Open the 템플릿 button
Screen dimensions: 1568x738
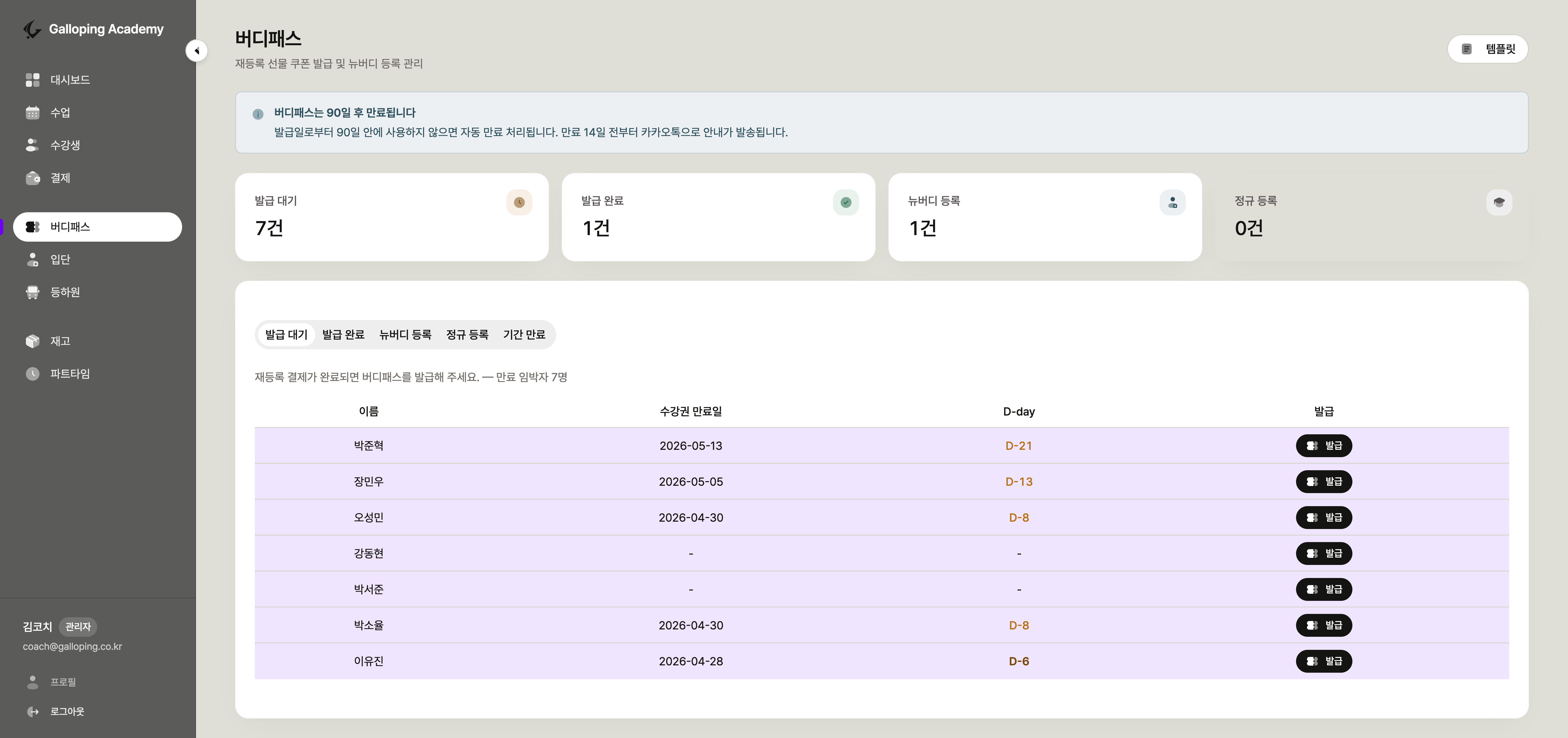(x=1488, y=49)
